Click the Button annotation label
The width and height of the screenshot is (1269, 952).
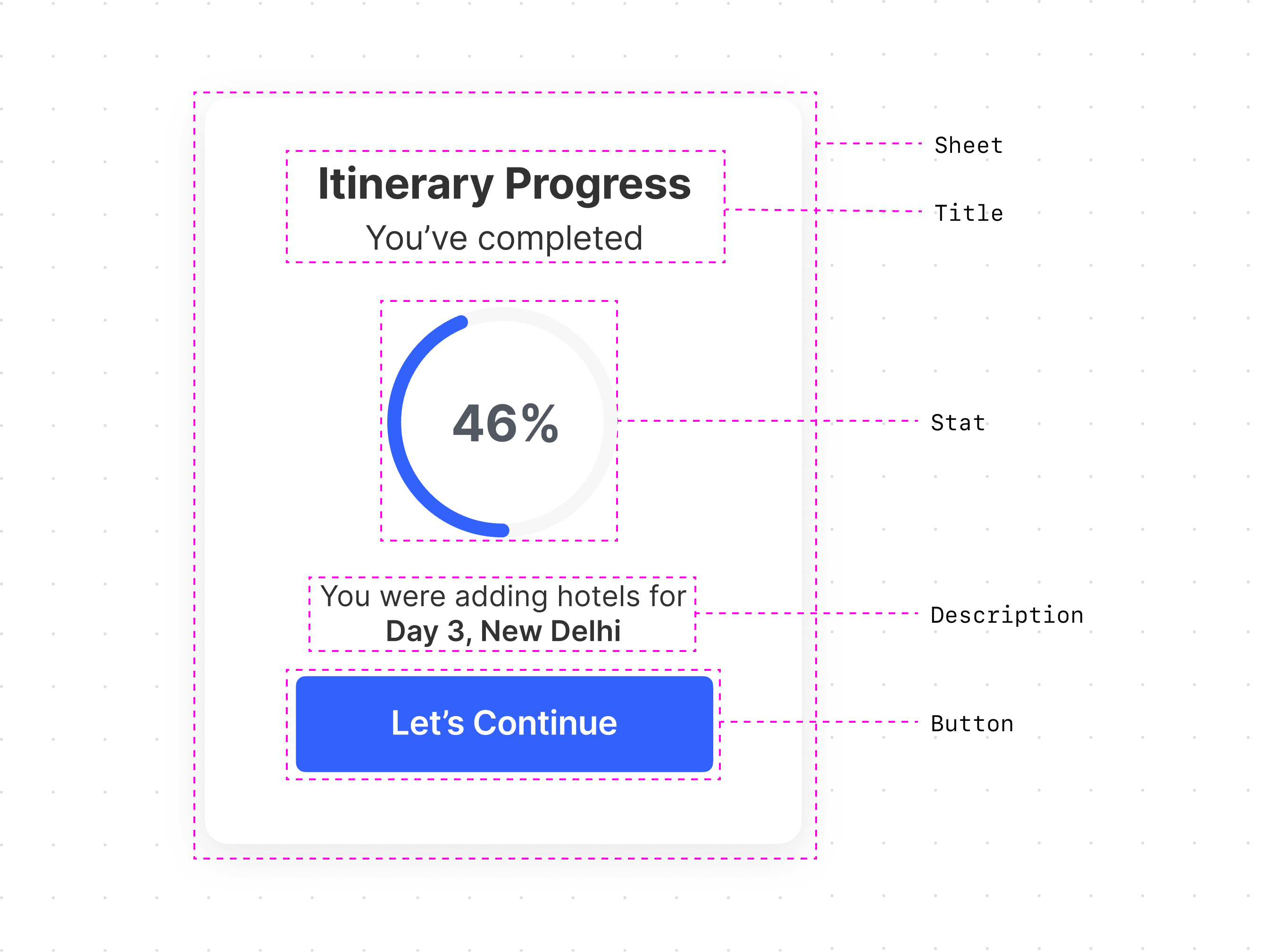tap(972, 724)
